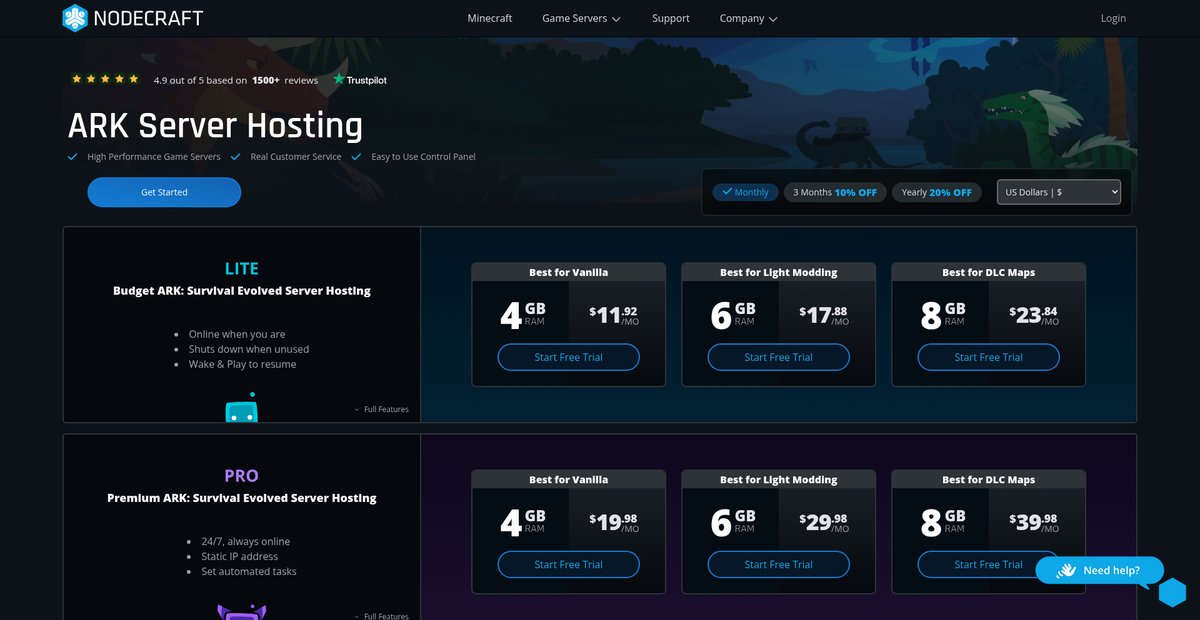This screenshot has height=620, width=1200.
Task: Click the NODECRAFT brand name text
Action: (148, 18)
